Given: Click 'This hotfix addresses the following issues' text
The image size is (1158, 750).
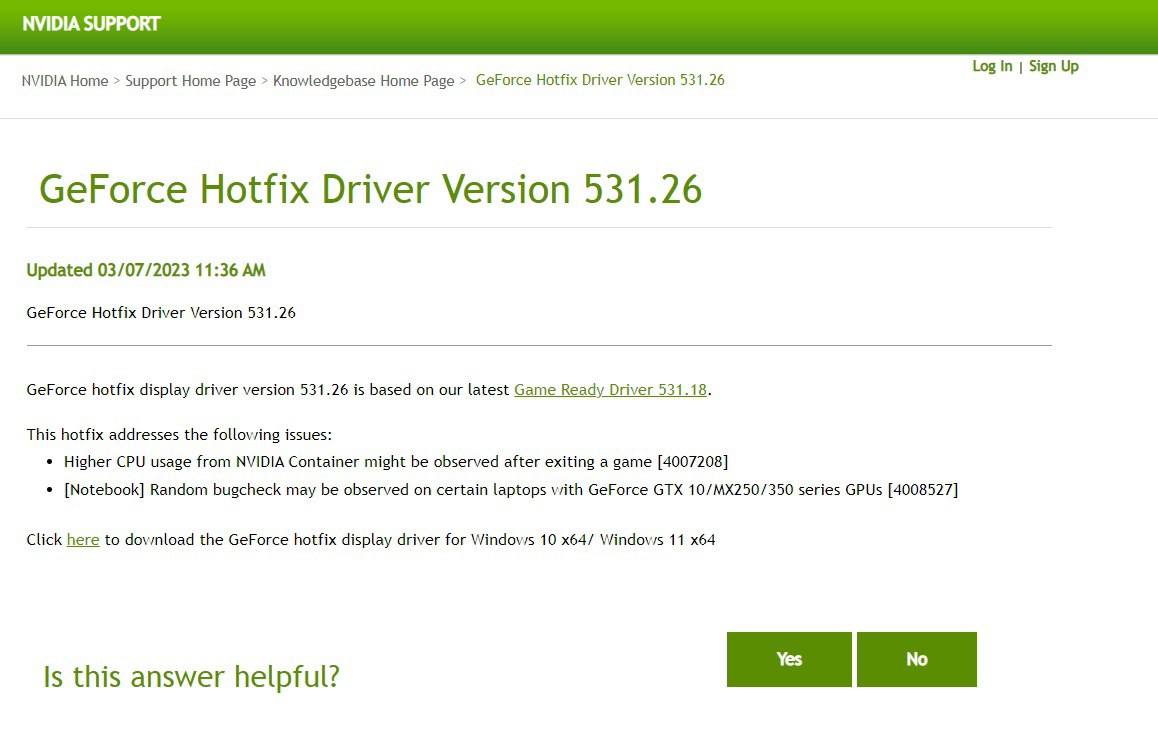Looking at the screenshot, I should 179,435.
